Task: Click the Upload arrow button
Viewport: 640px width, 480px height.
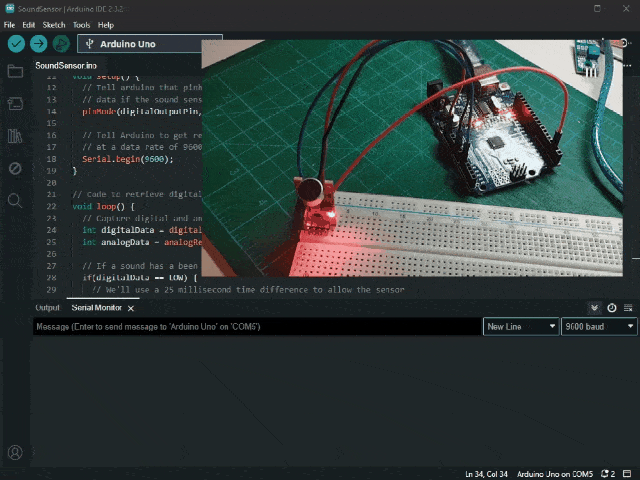Action: coord(38,44)
